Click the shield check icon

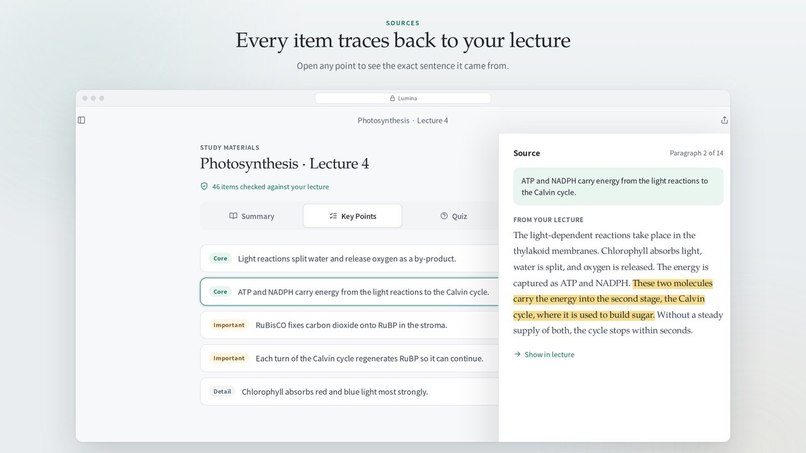point(204,187)
